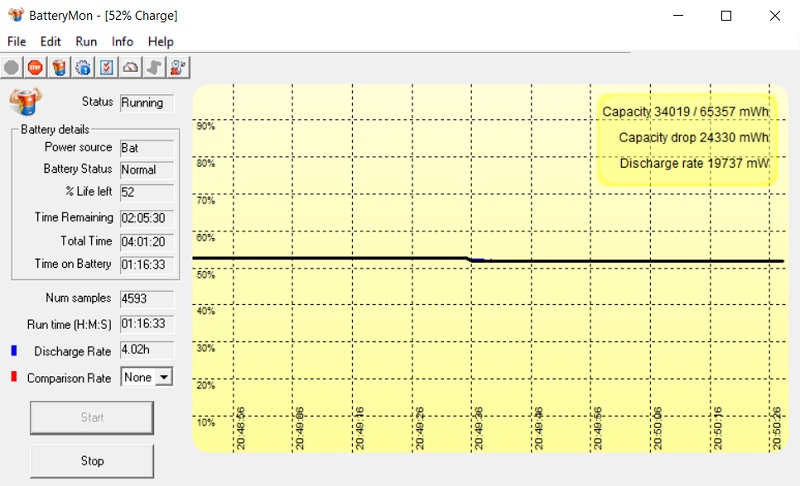Image resolution: width=800 pixels, height=486 pixels.
Task: Close the BatteryMon window
Action: pyautogui.click(x=774, y=16)
